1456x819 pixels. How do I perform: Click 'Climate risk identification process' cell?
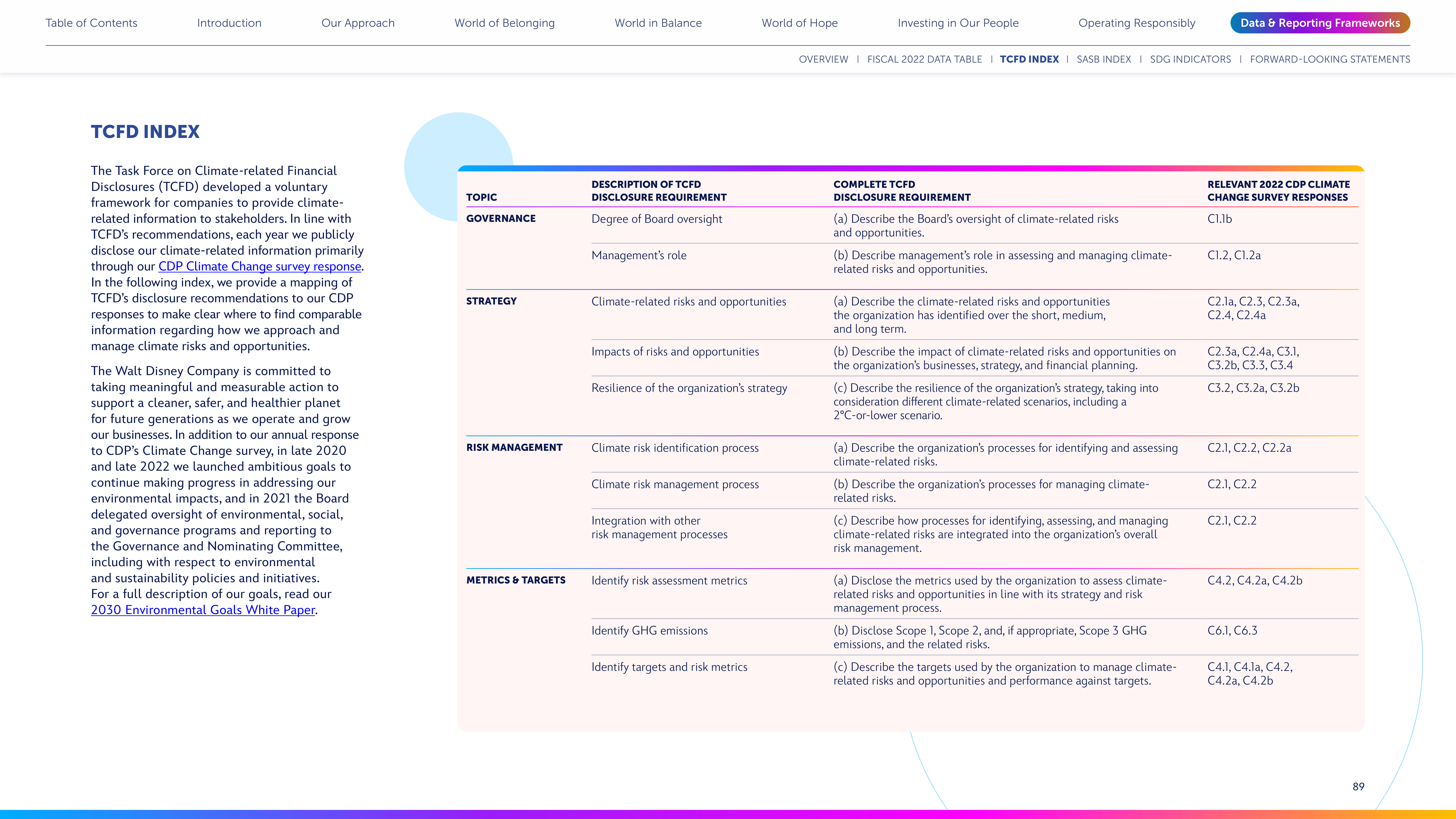point(675,448)
